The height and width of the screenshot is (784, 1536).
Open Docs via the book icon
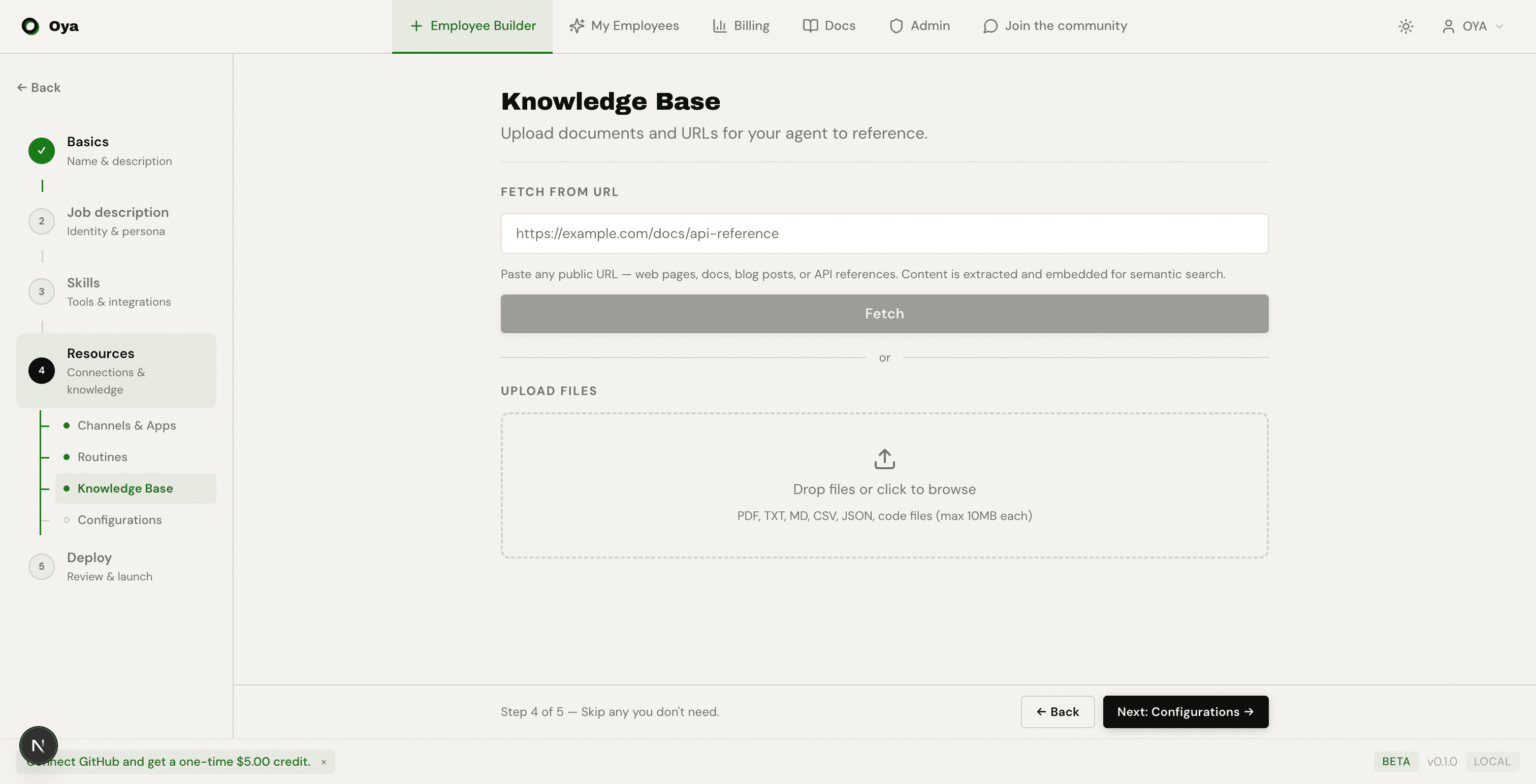[810, 25]
